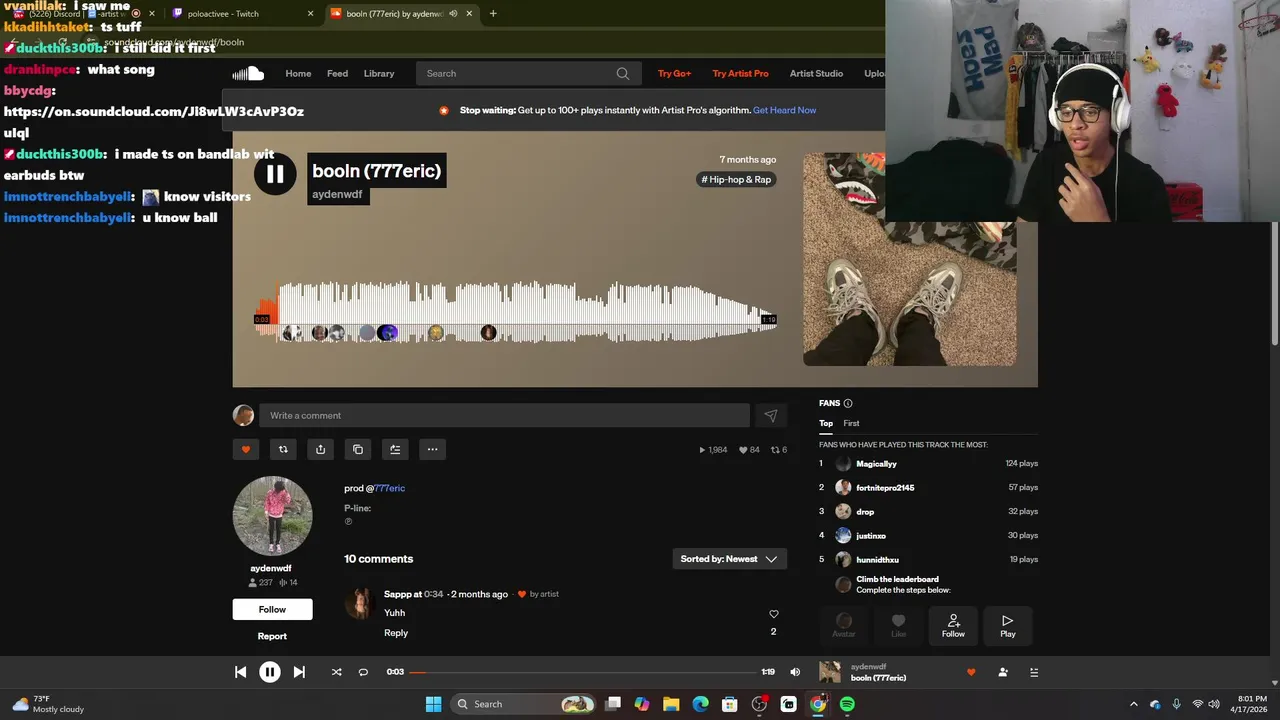Click the leaderboard Follow step button

pos(953,626)
